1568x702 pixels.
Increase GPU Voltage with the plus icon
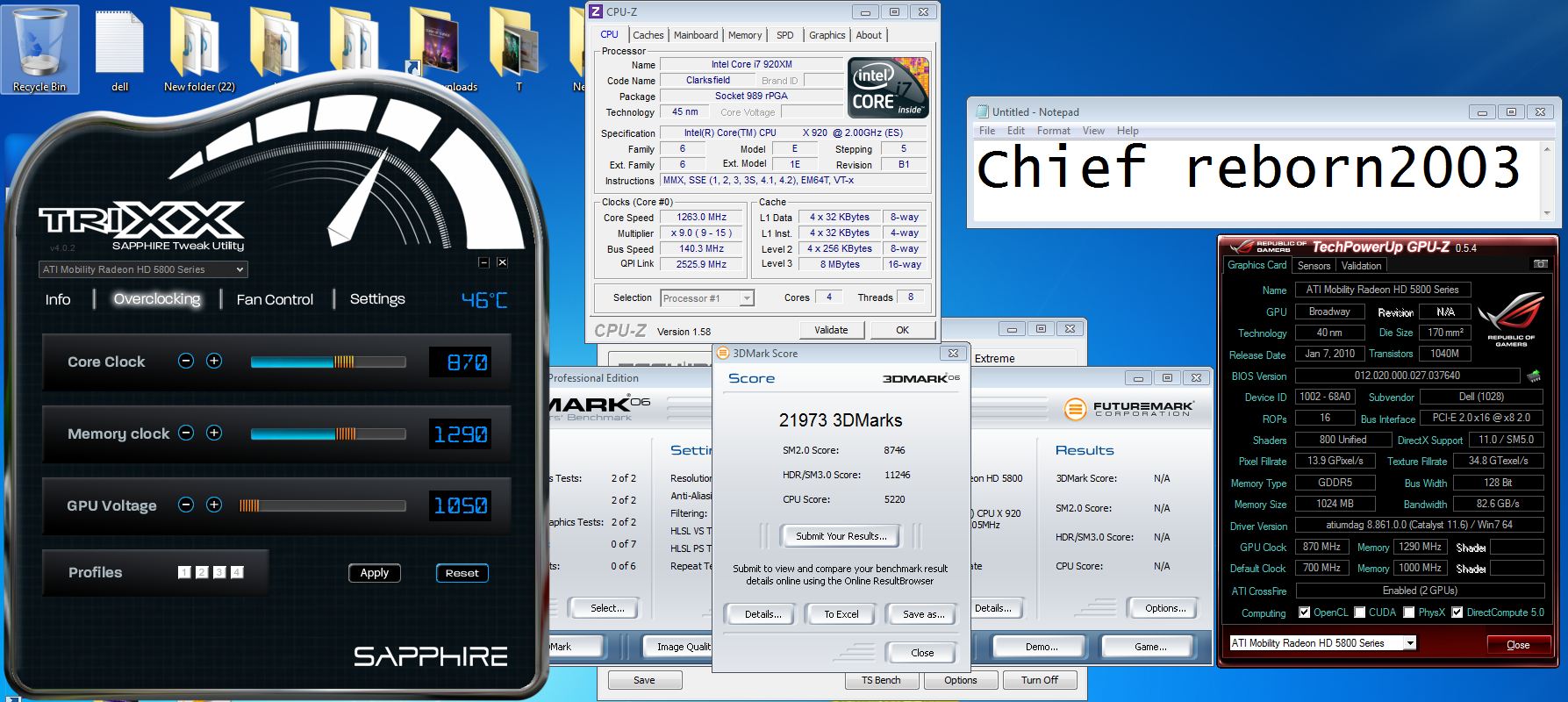click(214, 505)
